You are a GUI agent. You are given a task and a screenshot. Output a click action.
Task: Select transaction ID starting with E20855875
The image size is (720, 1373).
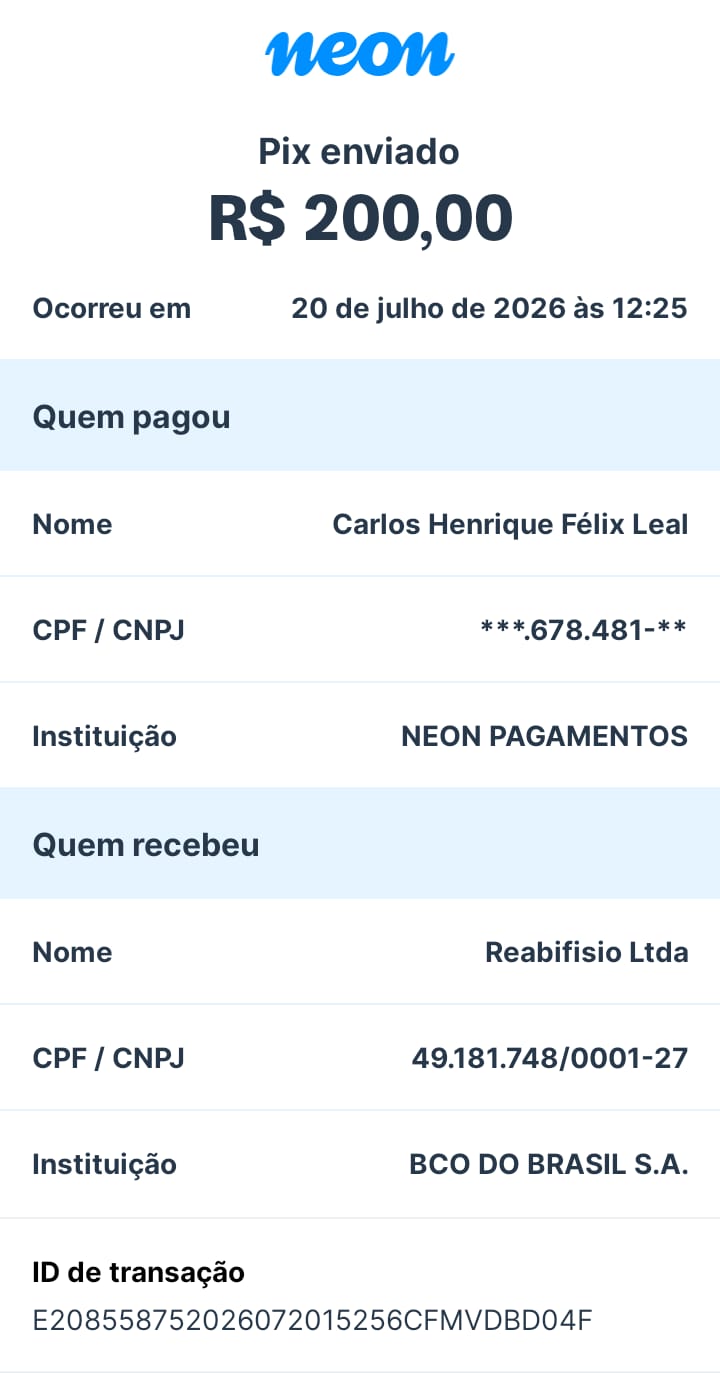pos(313,1321)
